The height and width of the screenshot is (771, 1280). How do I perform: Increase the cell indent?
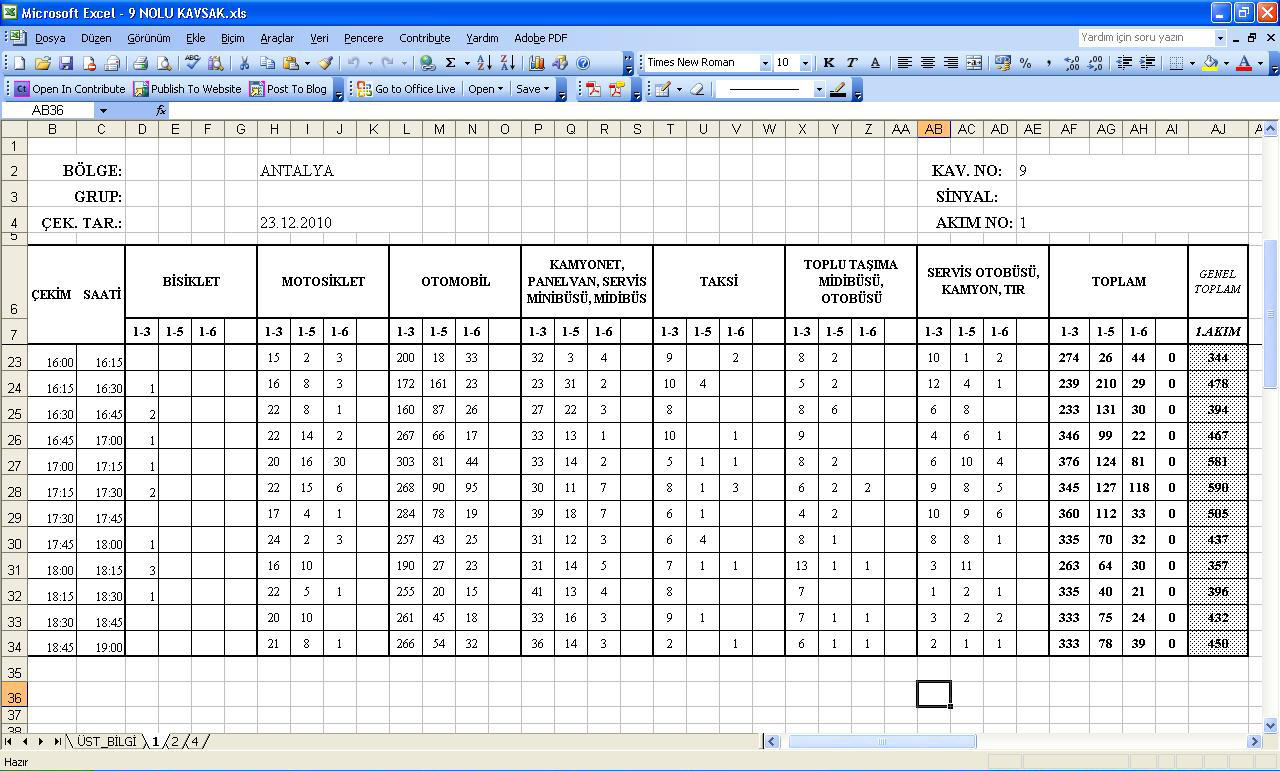(x=1147, y=63)
